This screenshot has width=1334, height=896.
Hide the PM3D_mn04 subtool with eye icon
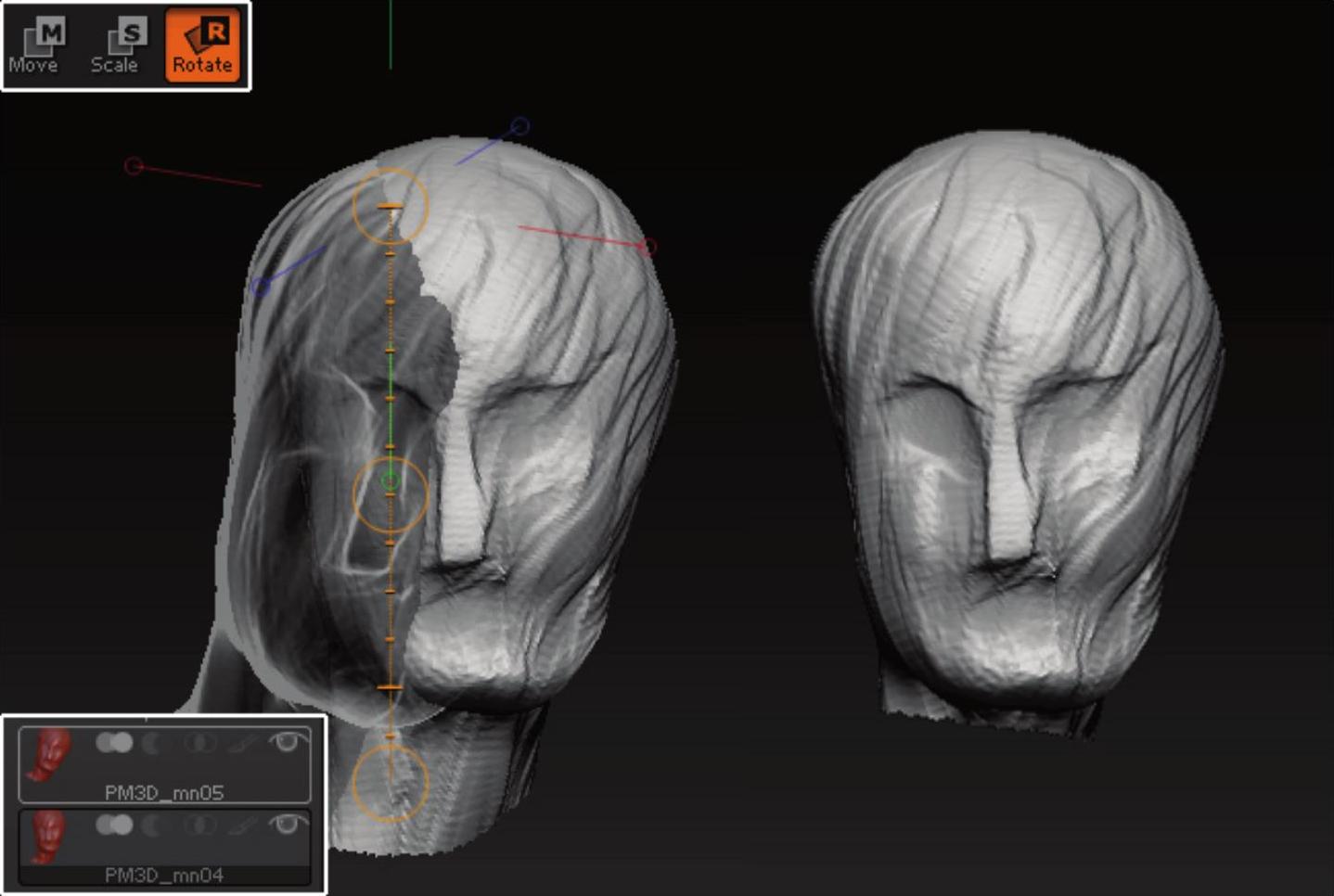(x=288, y=824)
